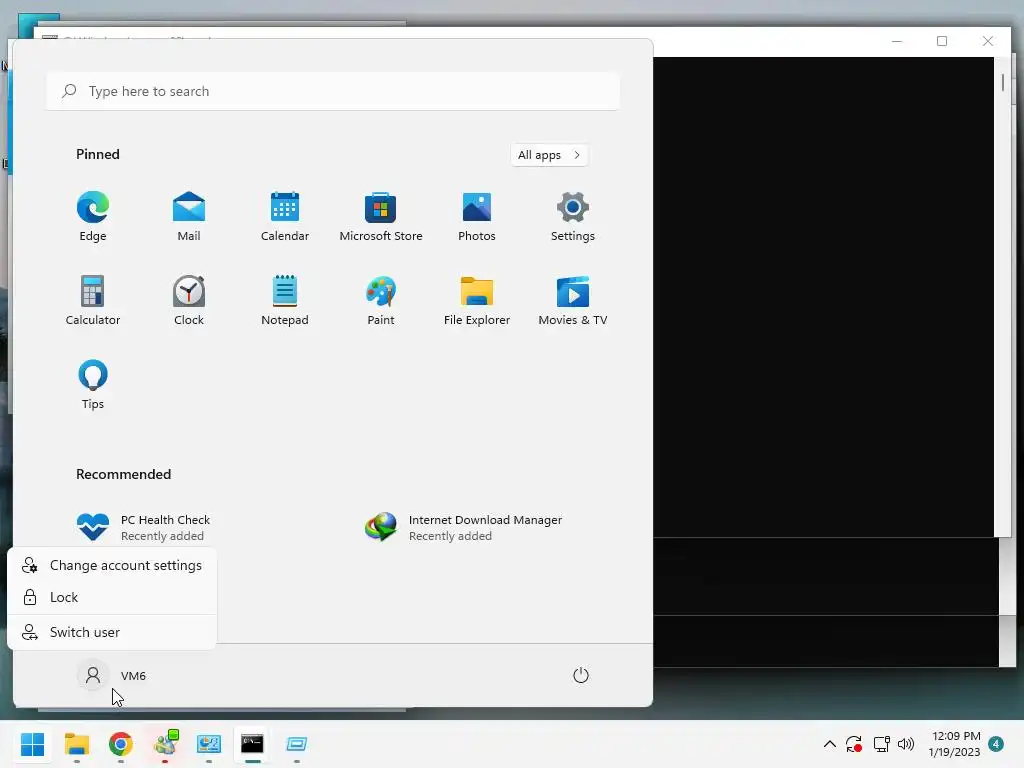Launch Movies & TV app
This screenshot has width=1024, height=768.
point(573,300)
